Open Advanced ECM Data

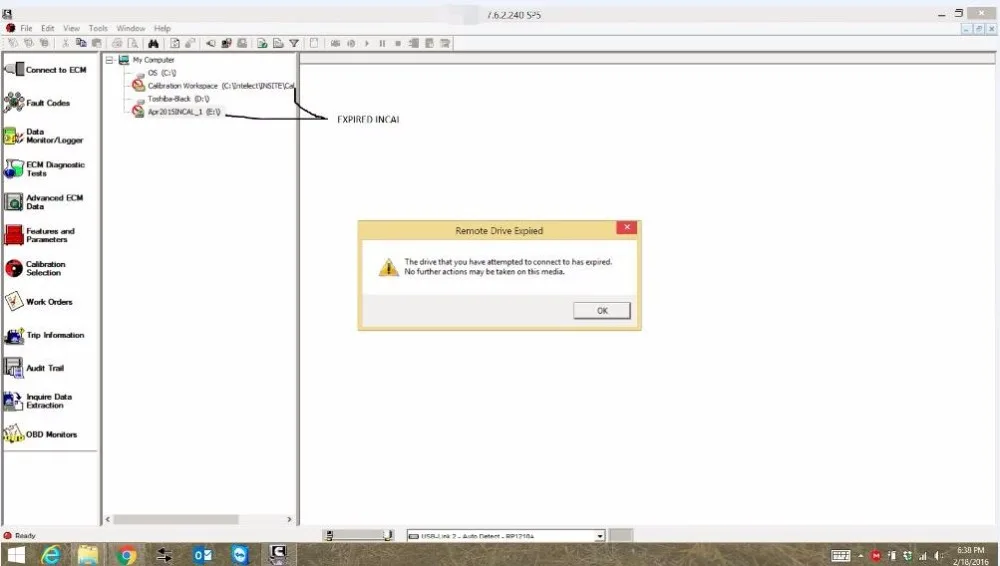tap(44, 202)
